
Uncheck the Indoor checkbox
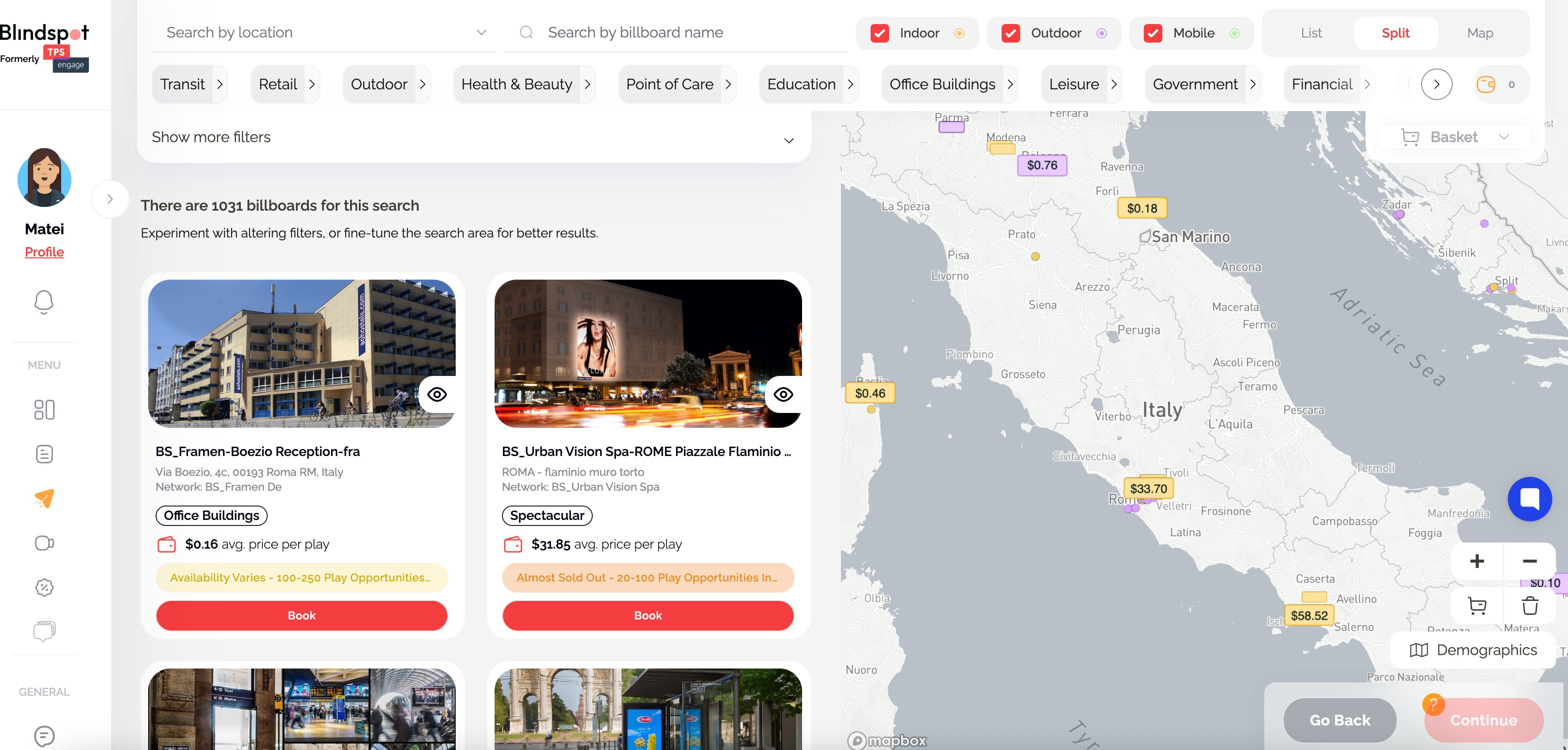click(x=879, y=33)
